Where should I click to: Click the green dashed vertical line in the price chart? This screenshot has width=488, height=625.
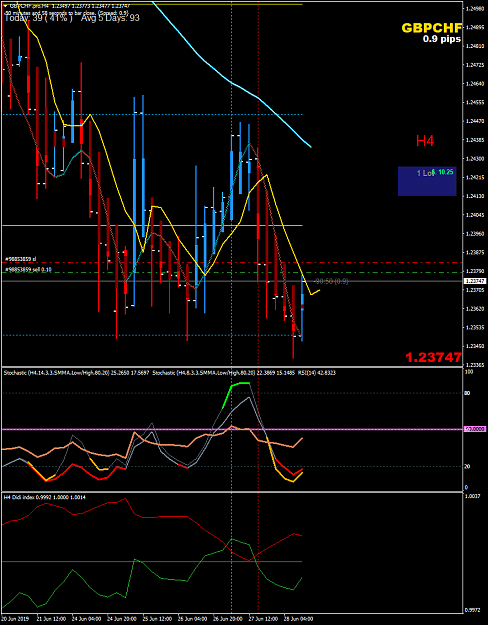pos(232,183)
